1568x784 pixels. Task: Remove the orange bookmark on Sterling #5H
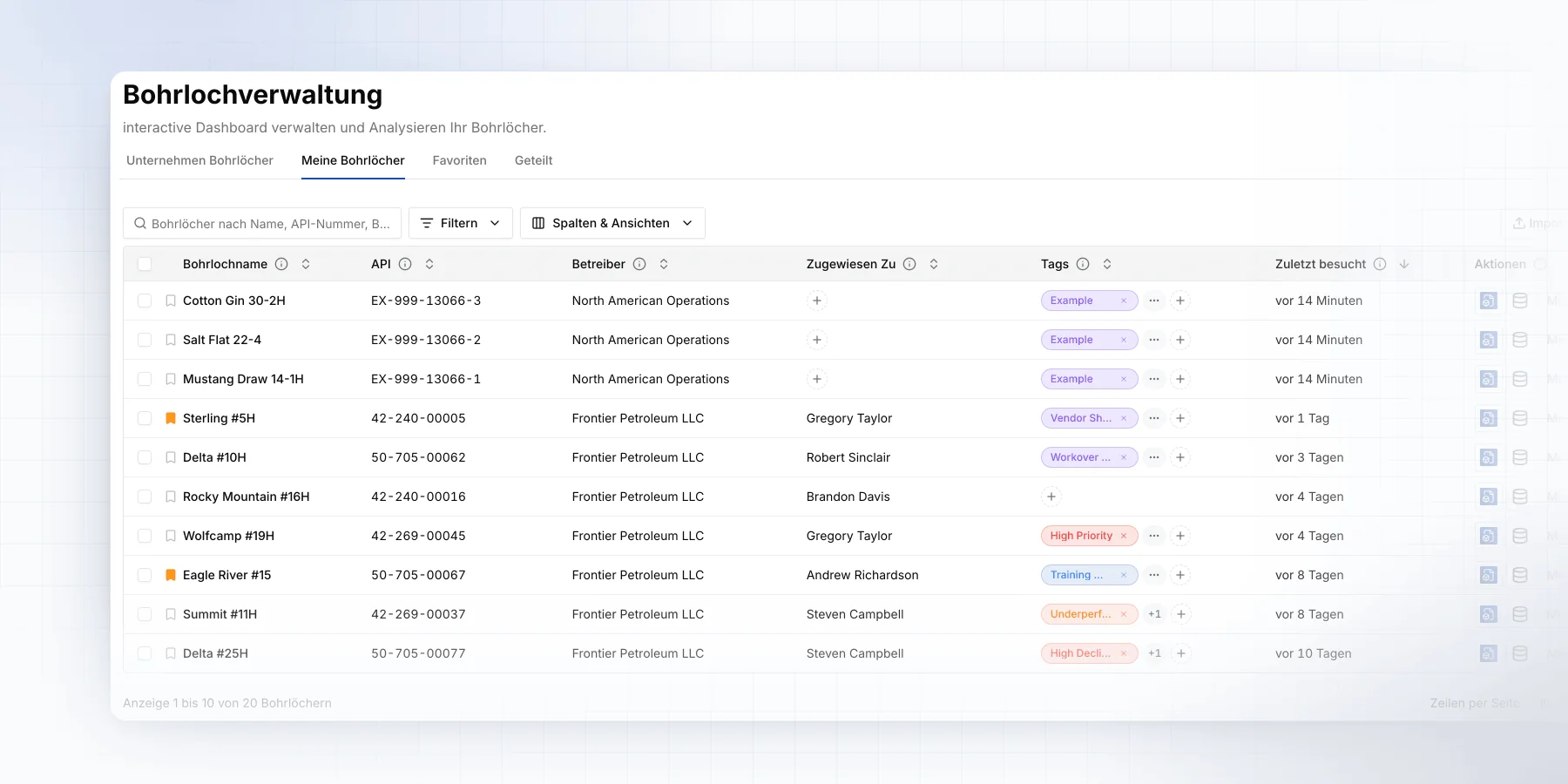(171, 418)
